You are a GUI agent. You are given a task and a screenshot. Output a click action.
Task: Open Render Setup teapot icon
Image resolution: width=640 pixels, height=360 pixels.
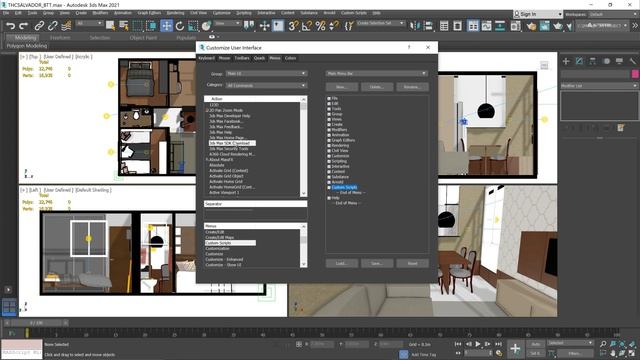531,26
